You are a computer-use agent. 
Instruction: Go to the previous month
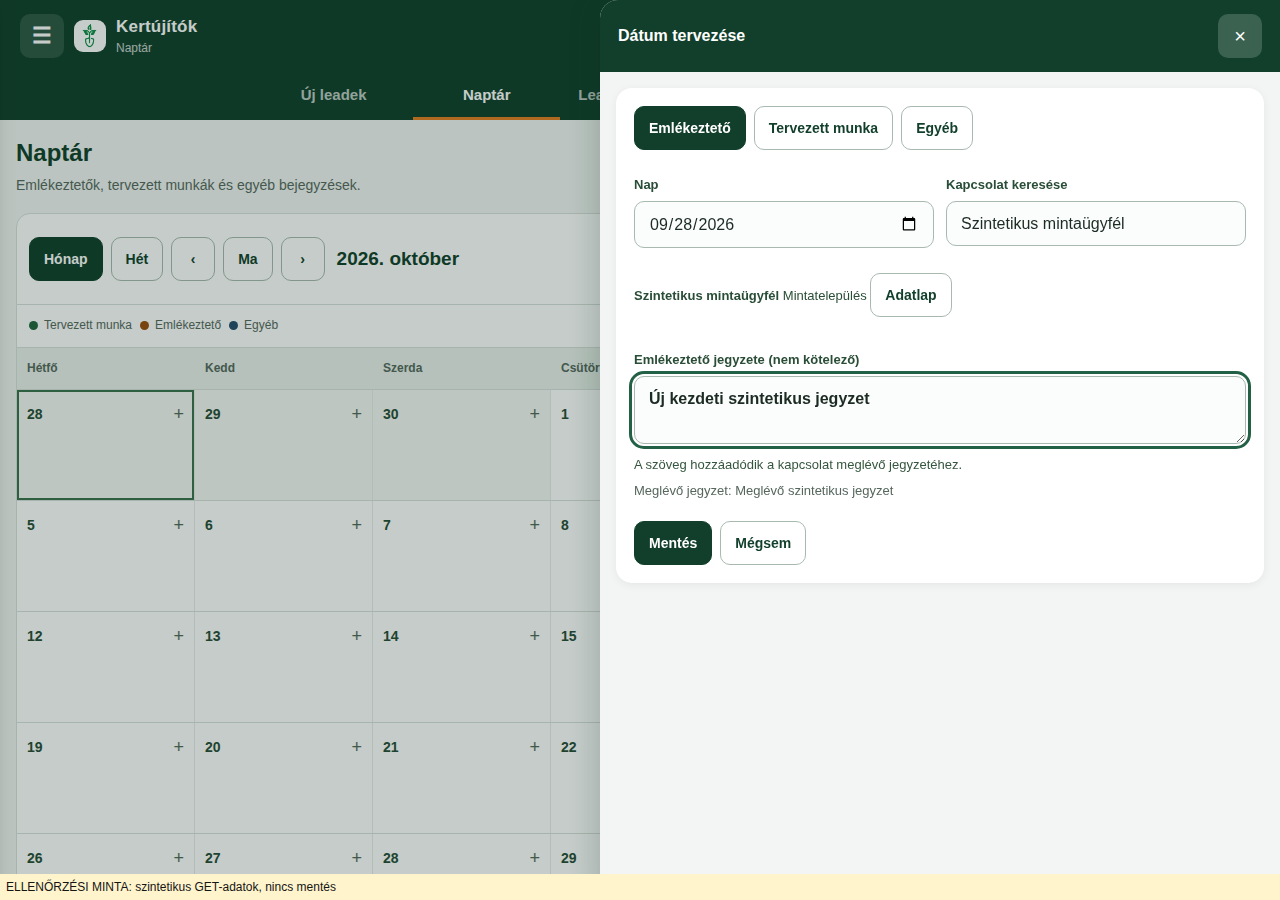(193, 259)
